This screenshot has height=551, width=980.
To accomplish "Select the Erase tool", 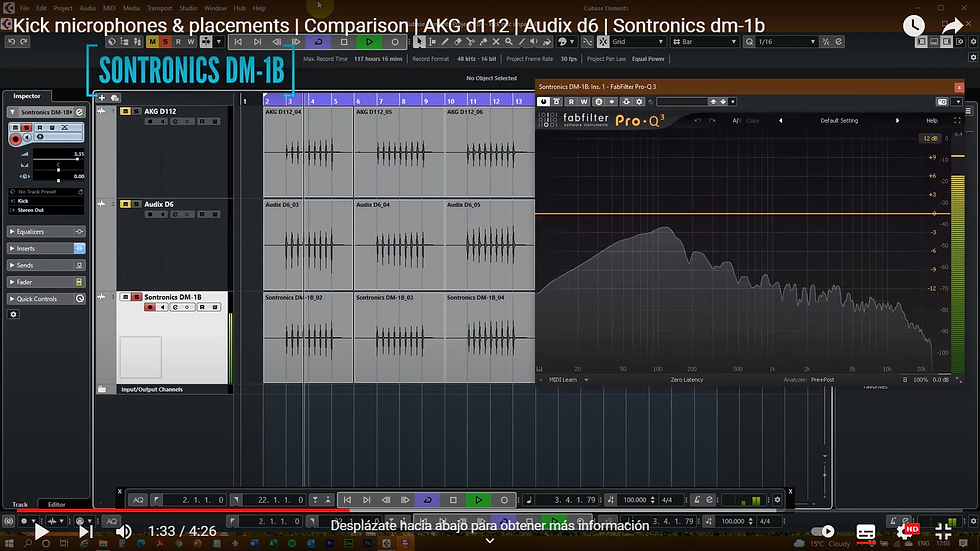I will pos(458,42).
